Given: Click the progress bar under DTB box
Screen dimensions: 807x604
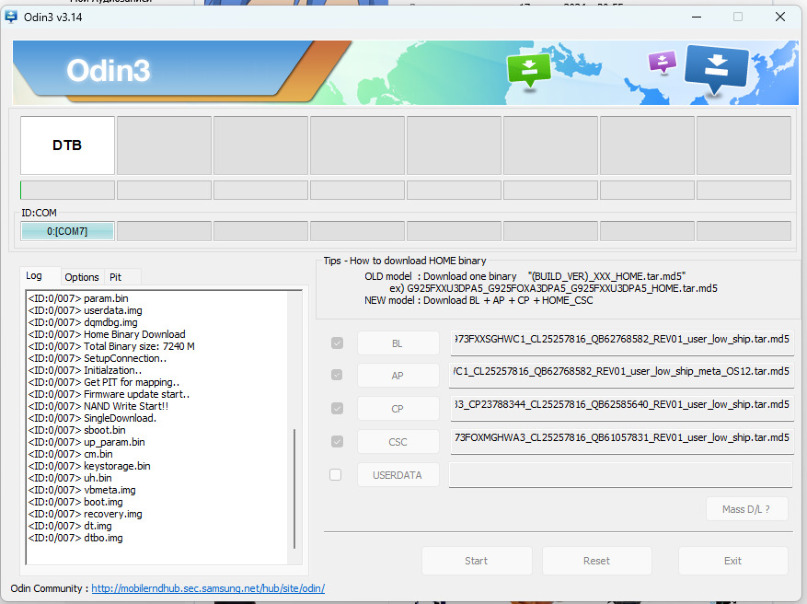Looking at the screenshot, I should [67, 190].
